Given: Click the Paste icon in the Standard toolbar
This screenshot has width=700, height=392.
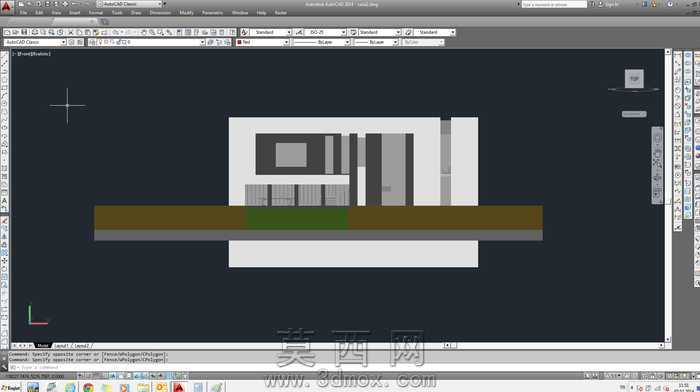Looking at the screenshot, I should tap(88, 32).
